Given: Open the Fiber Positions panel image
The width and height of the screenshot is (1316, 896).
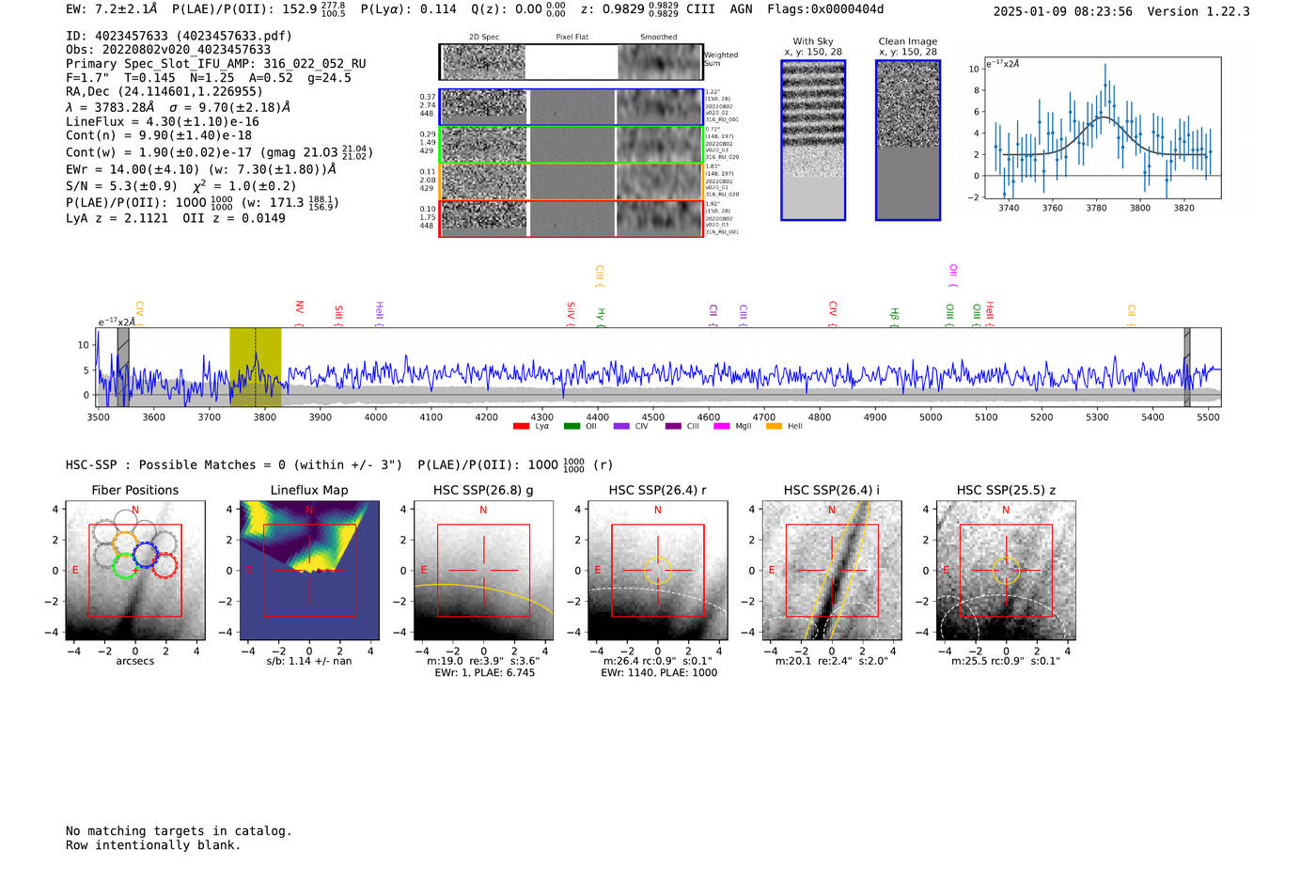Looking at the screenshot, I should click(135, 571).
